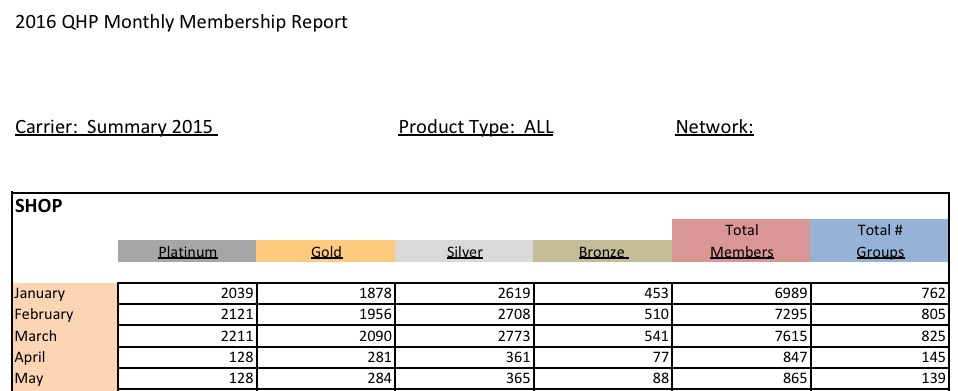Screen dimensions: 958x391
Task: Select March Silver cell showing 2773
Action: click(x=464, y=336)
